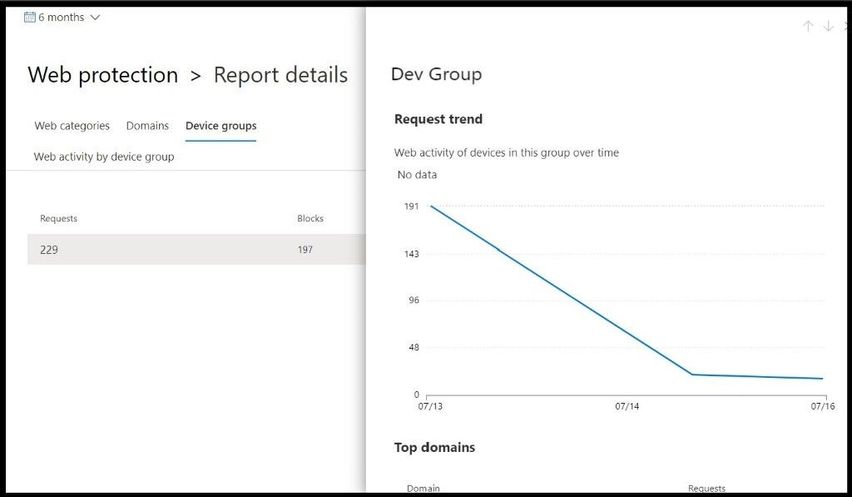Viewport: 852px width, 497px height.
Task: Go to previous item with up arrow
Action: (808, 26)
